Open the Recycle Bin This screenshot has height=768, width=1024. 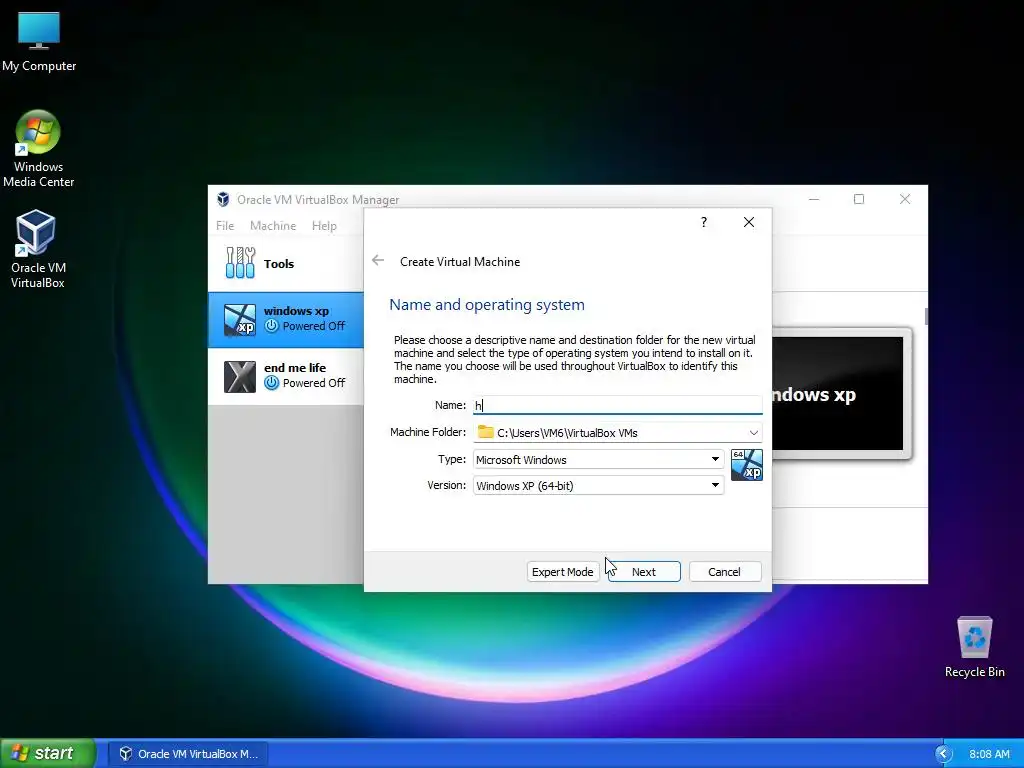[x=974, y=647]
